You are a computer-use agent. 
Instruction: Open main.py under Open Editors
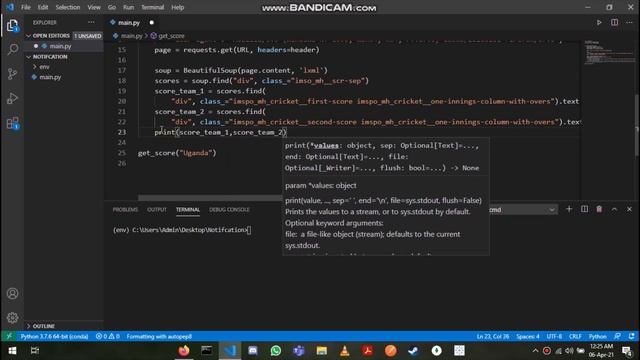[60, 46]
